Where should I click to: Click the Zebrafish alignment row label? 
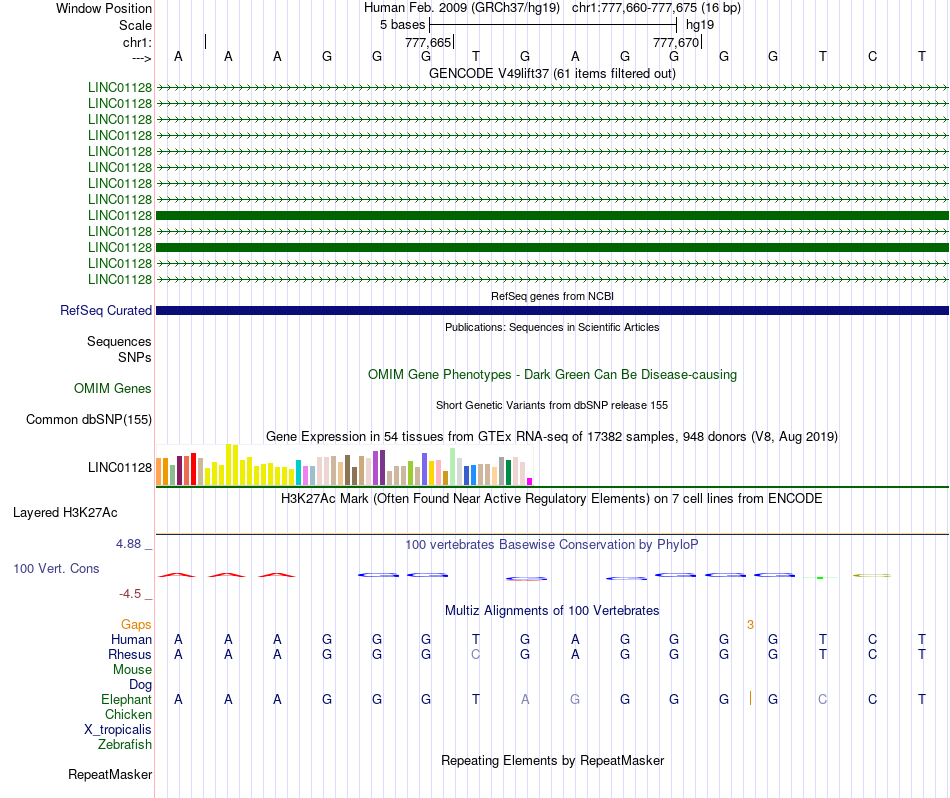(x=125, y=744)
